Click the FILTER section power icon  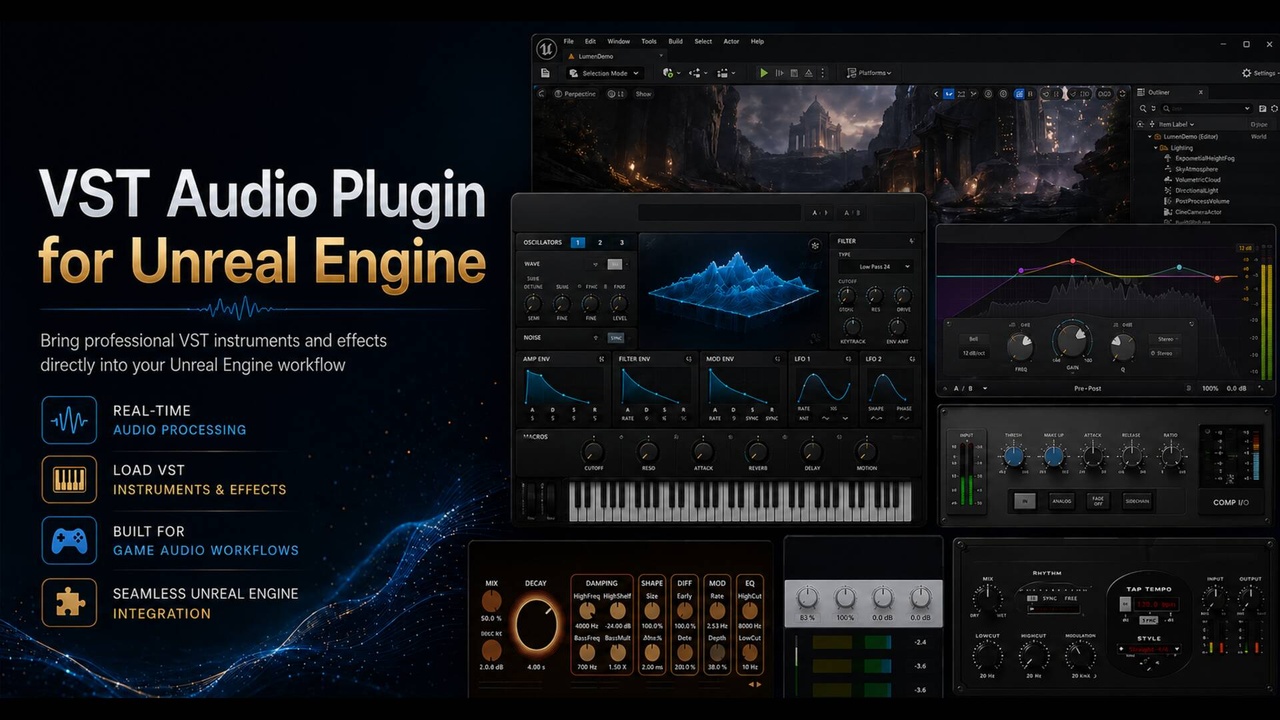[x=911, y=241]
